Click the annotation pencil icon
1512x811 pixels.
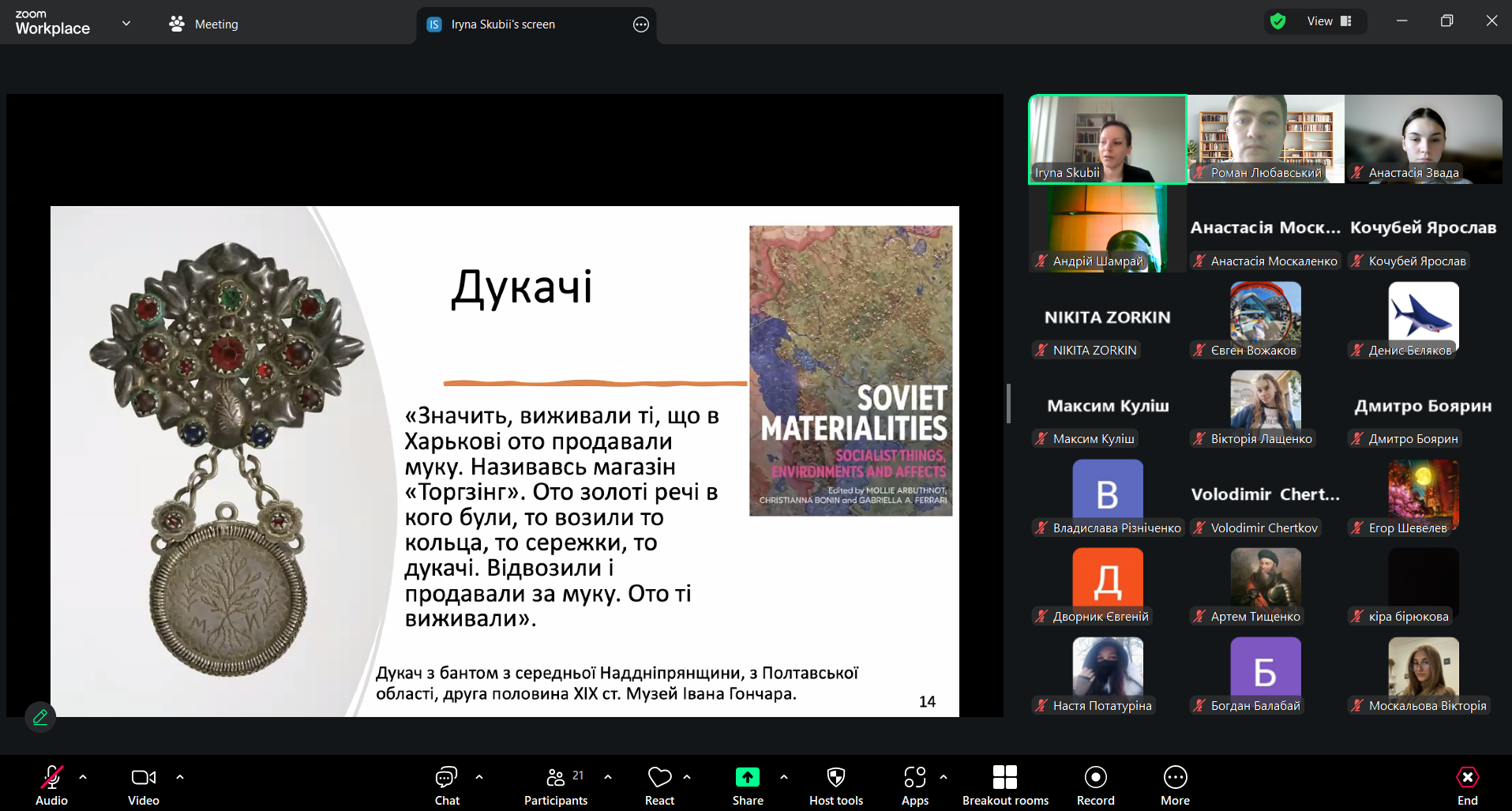[40, 717]
